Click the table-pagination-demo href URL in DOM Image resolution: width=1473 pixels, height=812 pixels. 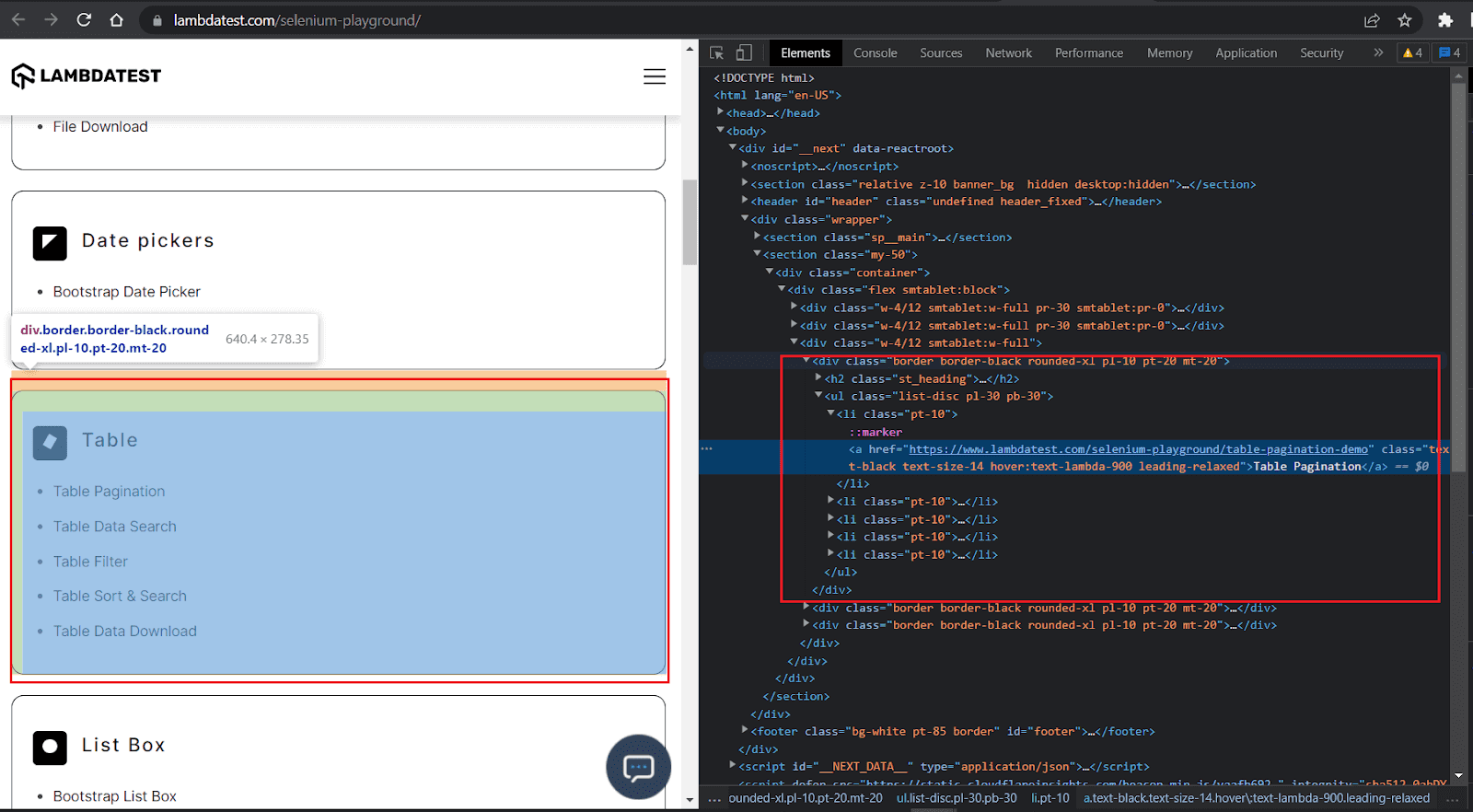tap(1138, 449)
